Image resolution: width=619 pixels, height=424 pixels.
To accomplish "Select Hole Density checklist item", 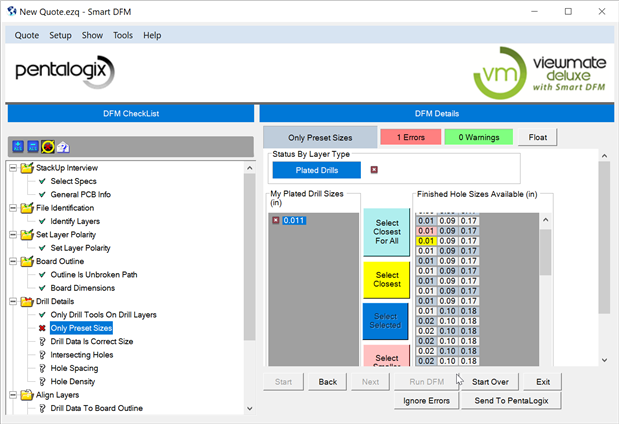I will pos(73,382).
